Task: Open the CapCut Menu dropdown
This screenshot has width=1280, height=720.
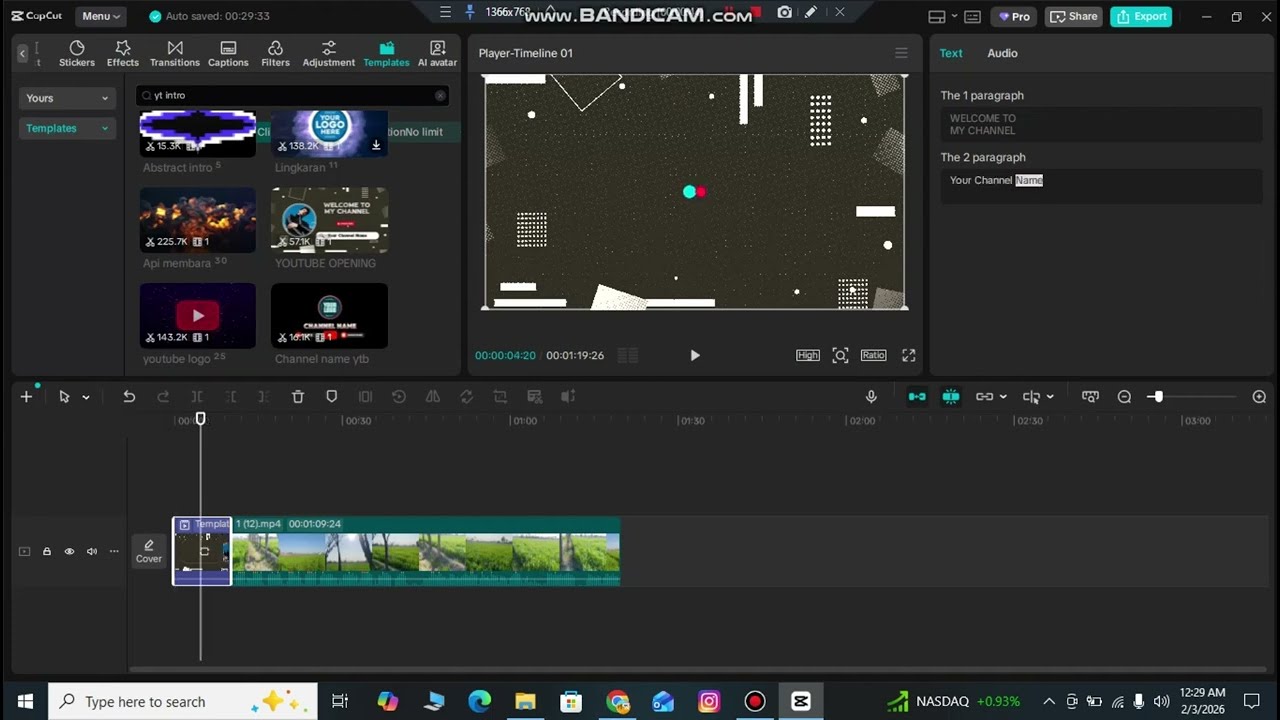Action: (x=101, y=16)
